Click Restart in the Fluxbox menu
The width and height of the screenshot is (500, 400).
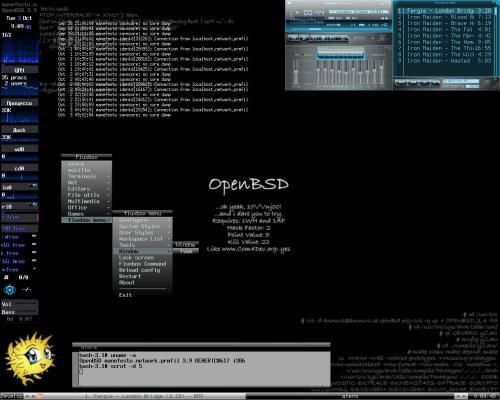pyautogui.click(x=142, y=276)
